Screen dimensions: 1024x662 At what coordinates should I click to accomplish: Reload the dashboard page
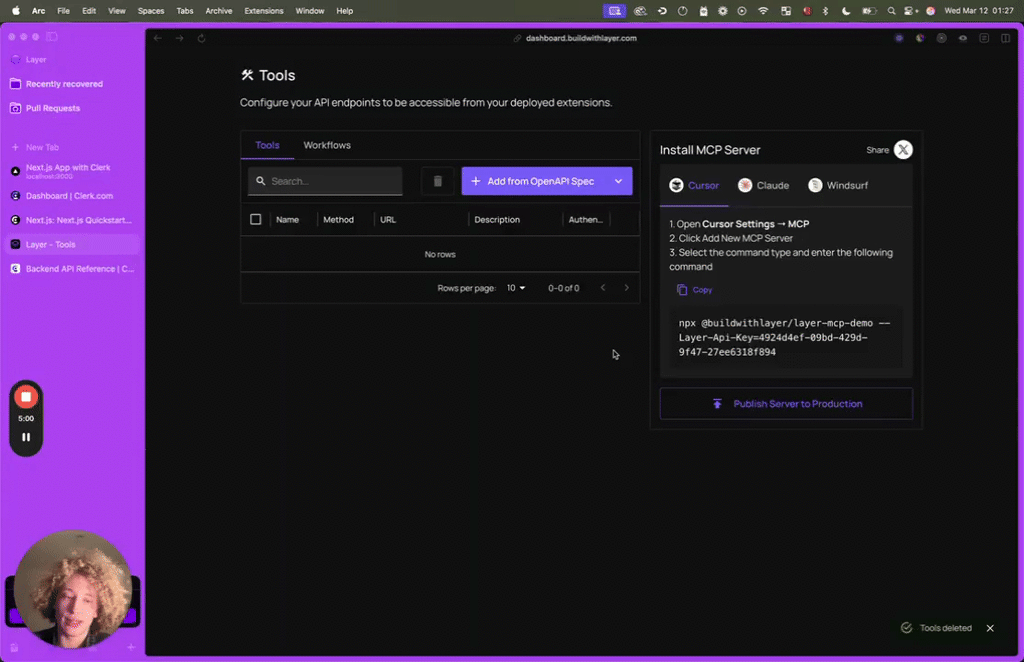pos(201,38)
